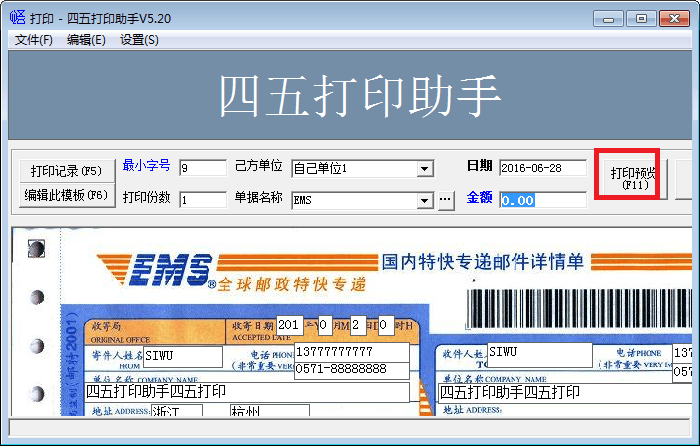Click the 最小字号 input field
The image size is (700, 446).
pos(203,168)
